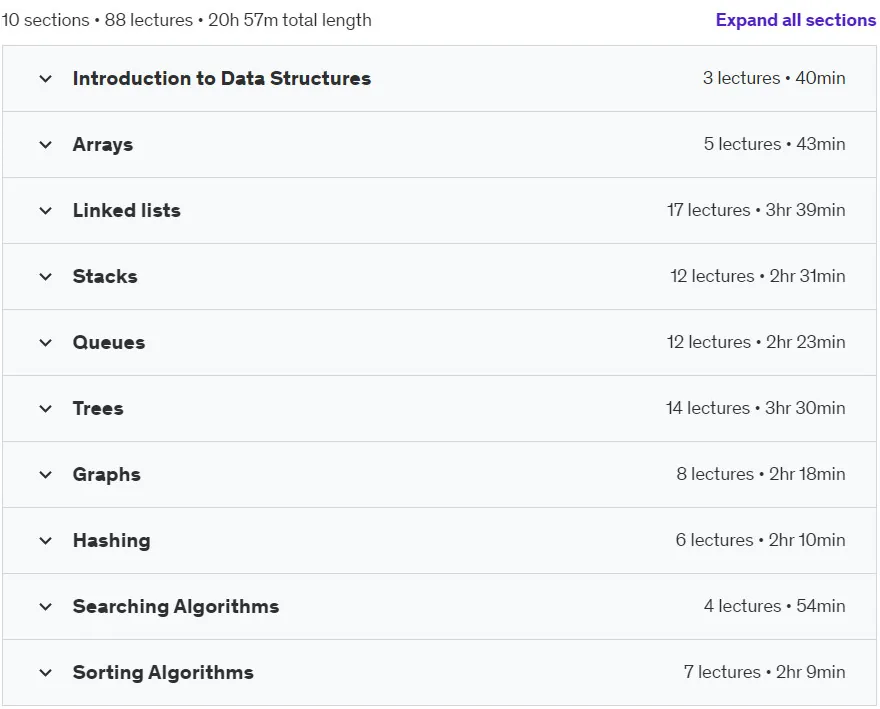
Task: Click the Stacks section title
Action: click(x=105, y=277)
